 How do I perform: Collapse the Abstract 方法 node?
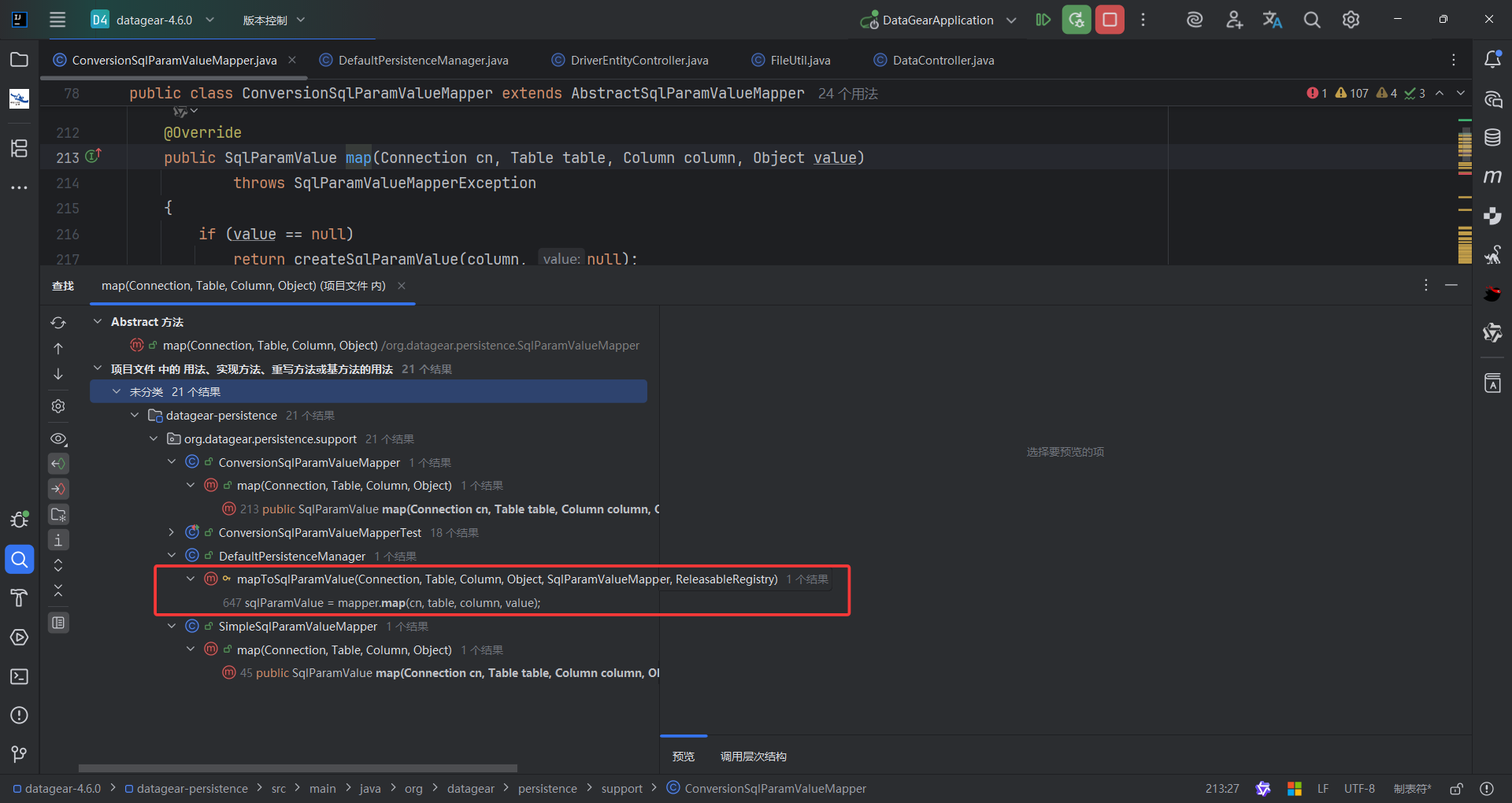click(x=98, y=321)
